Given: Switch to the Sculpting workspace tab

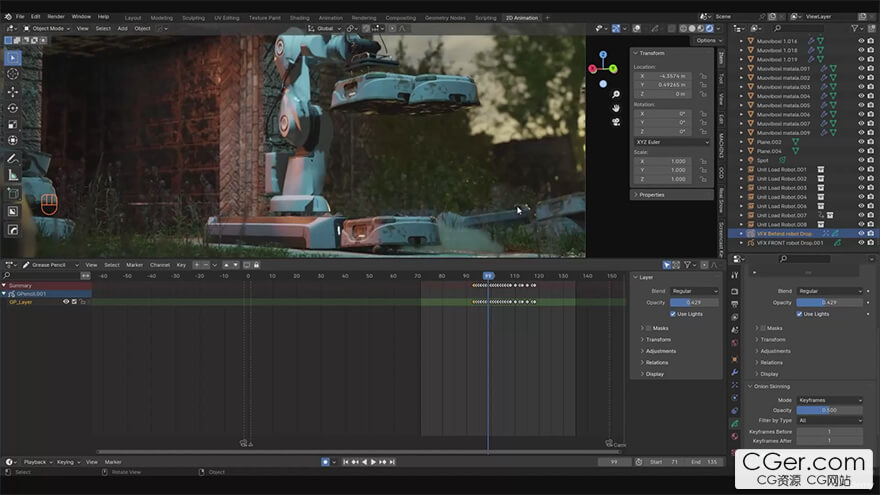Looking at the screenshot, I should [193, 18].
